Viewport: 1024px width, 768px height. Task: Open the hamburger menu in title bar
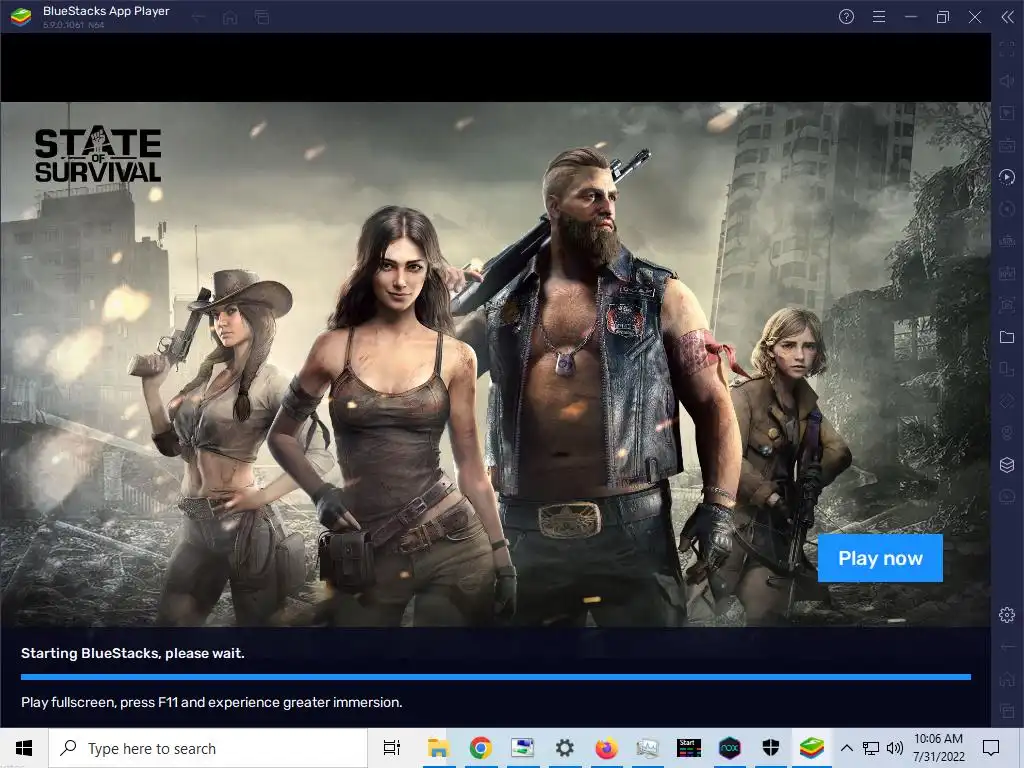878,17
